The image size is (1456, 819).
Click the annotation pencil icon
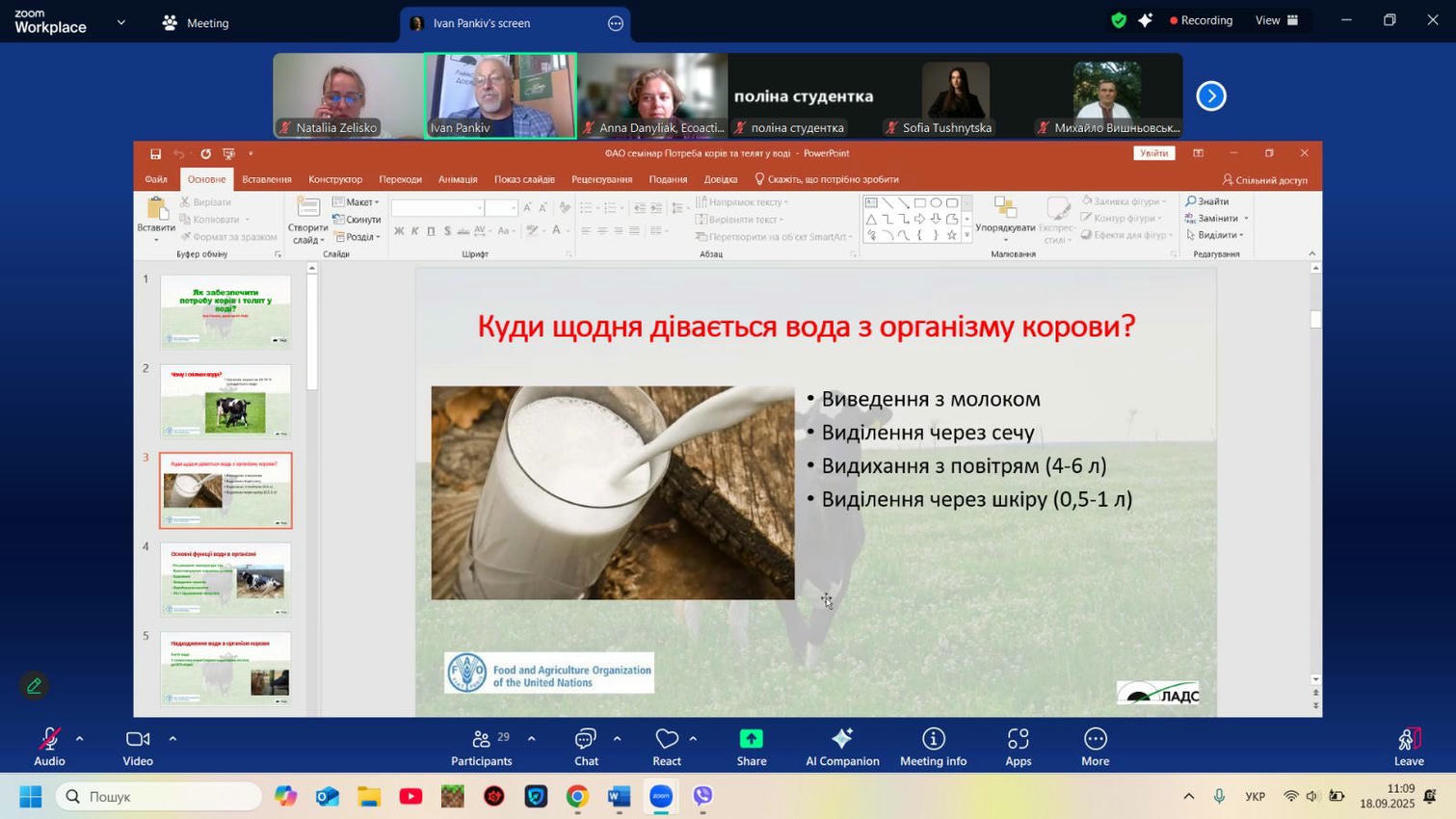pyautogui.click(x=35, y=686)
